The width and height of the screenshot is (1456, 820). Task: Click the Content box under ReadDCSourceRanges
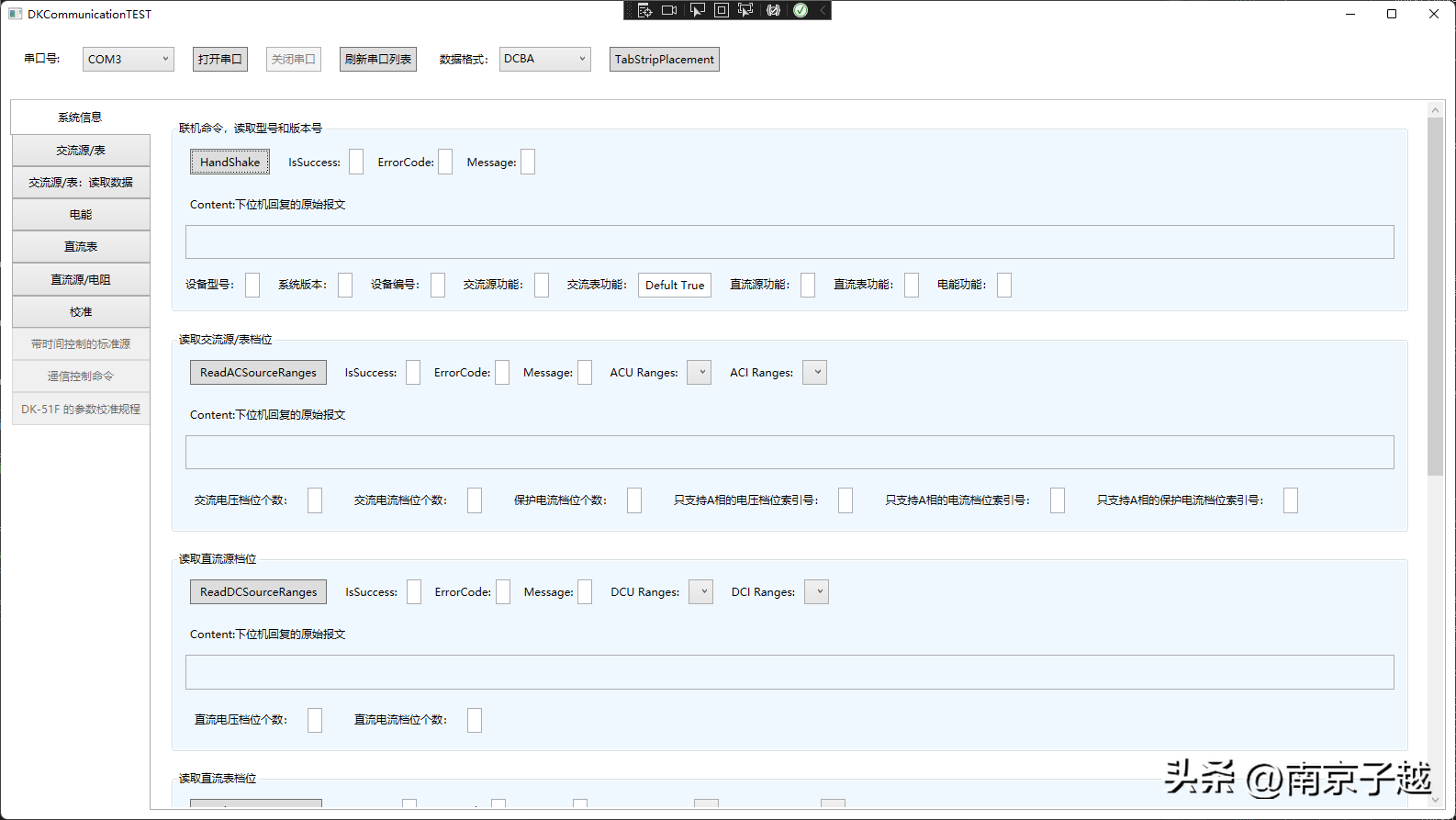(790, 672)
